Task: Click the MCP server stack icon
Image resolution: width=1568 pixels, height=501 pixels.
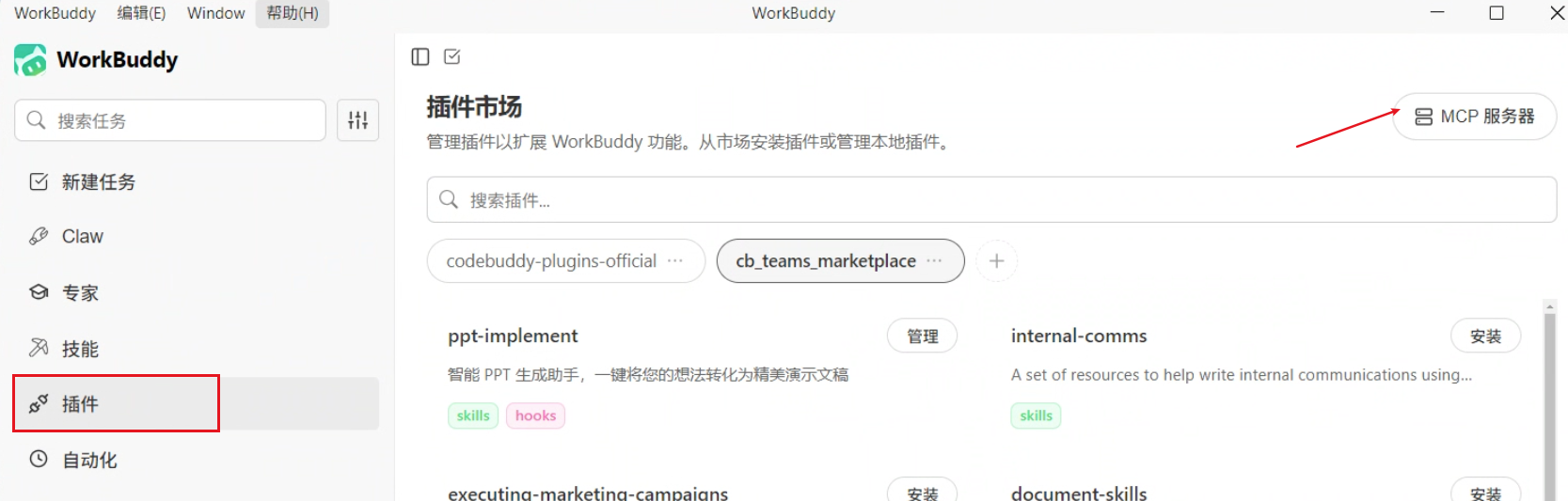Action: (1424, 117)
